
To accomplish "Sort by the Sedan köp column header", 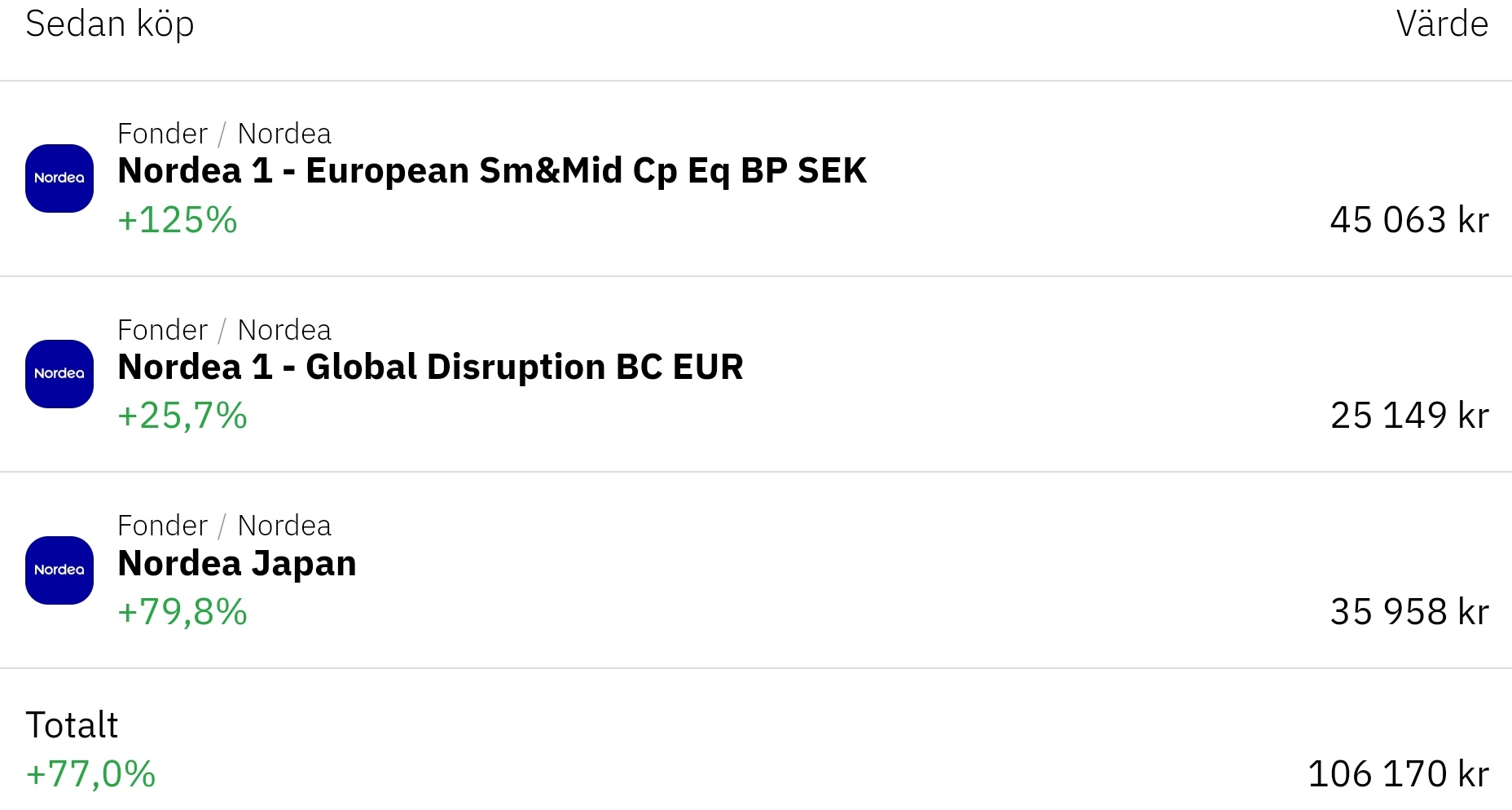I will [110, 24].
